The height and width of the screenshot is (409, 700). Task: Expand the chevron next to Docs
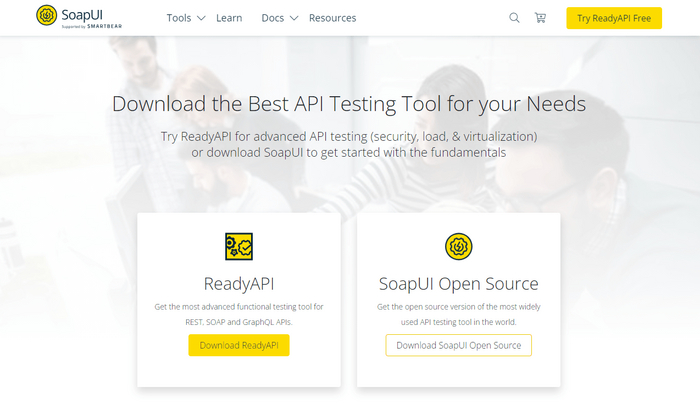(294, 18)
